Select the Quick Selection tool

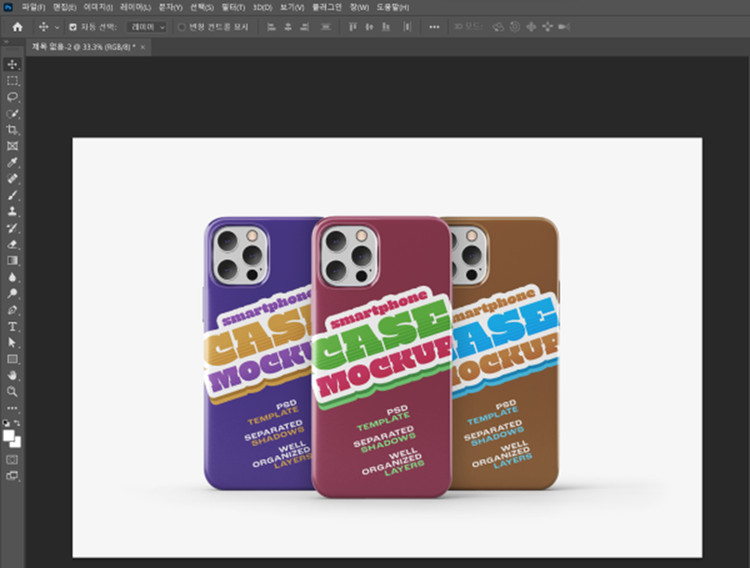pos(12,113)
